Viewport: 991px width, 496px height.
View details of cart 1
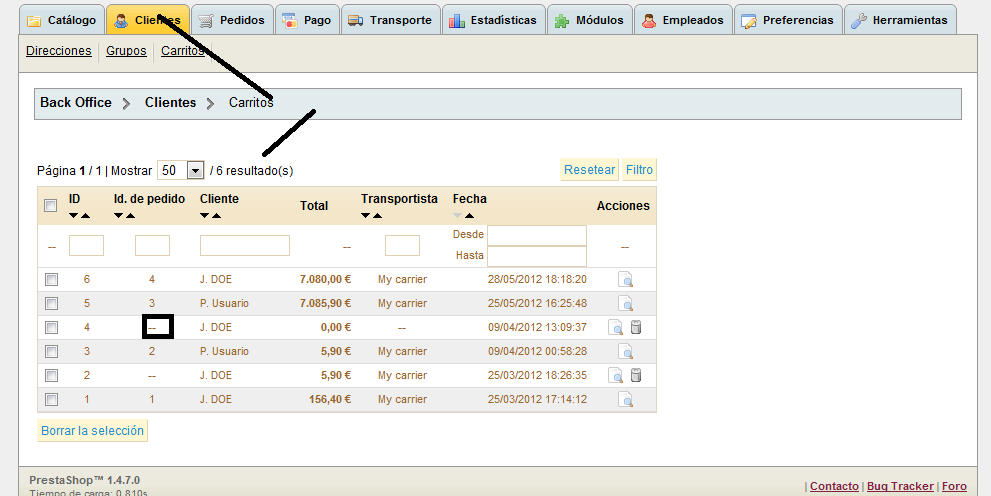[x=625, y=399]
